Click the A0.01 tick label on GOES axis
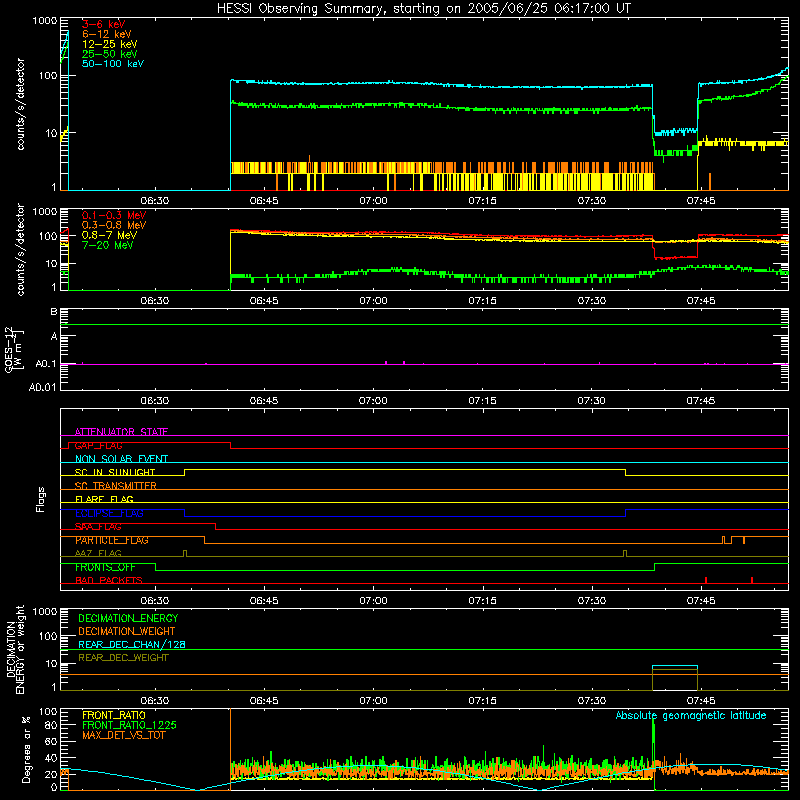The width and height of the screenshot is (800, 800). coord(43,387)
